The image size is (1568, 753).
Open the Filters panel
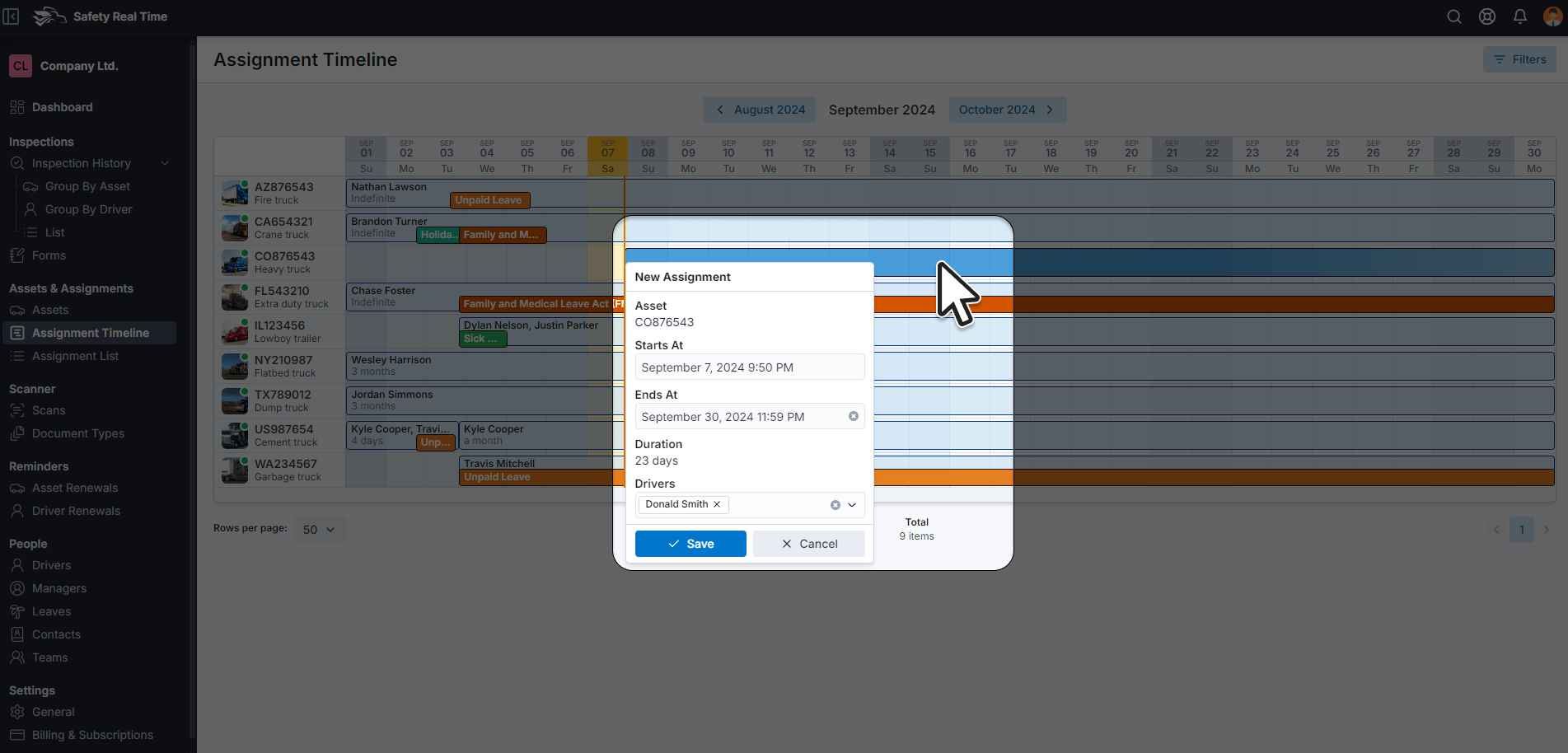[x=1519, y=59]
